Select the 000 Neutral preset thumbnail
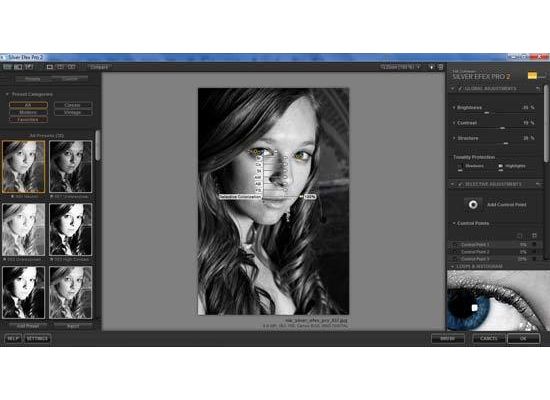550x400 pixels. pos(24,167)
